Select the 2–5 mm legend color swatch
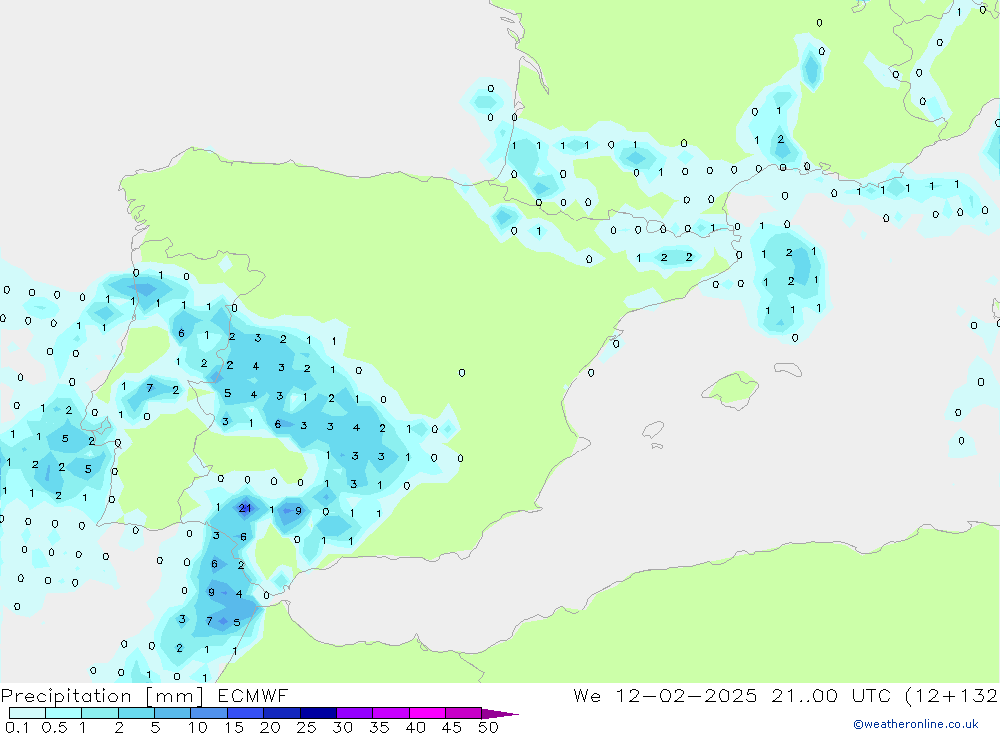This screenshot has height=733, width=1000. coord(136,713)
